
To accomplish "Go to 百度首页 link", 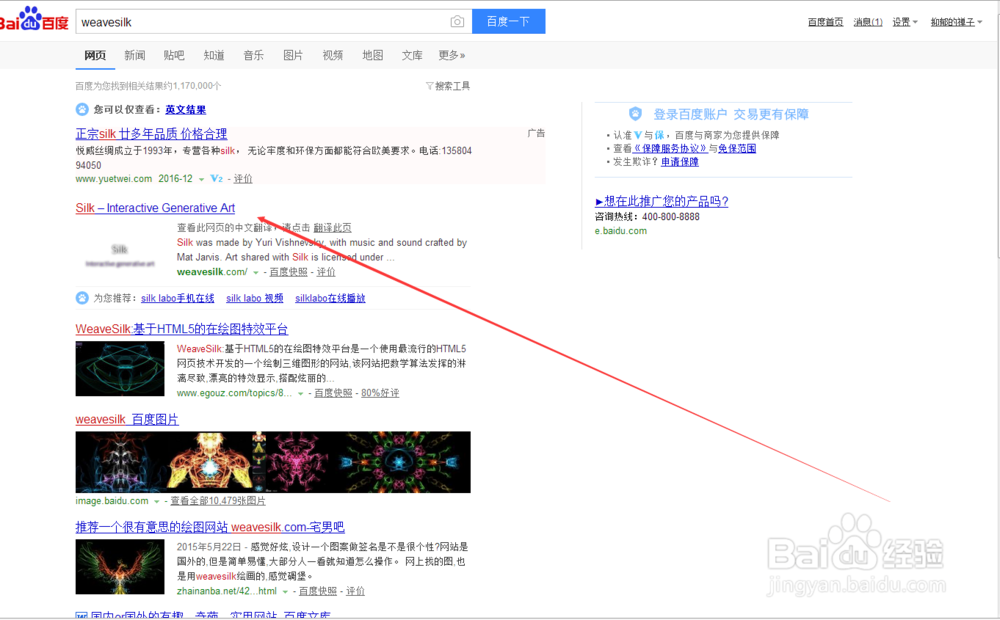I will (x=825, y=22).
